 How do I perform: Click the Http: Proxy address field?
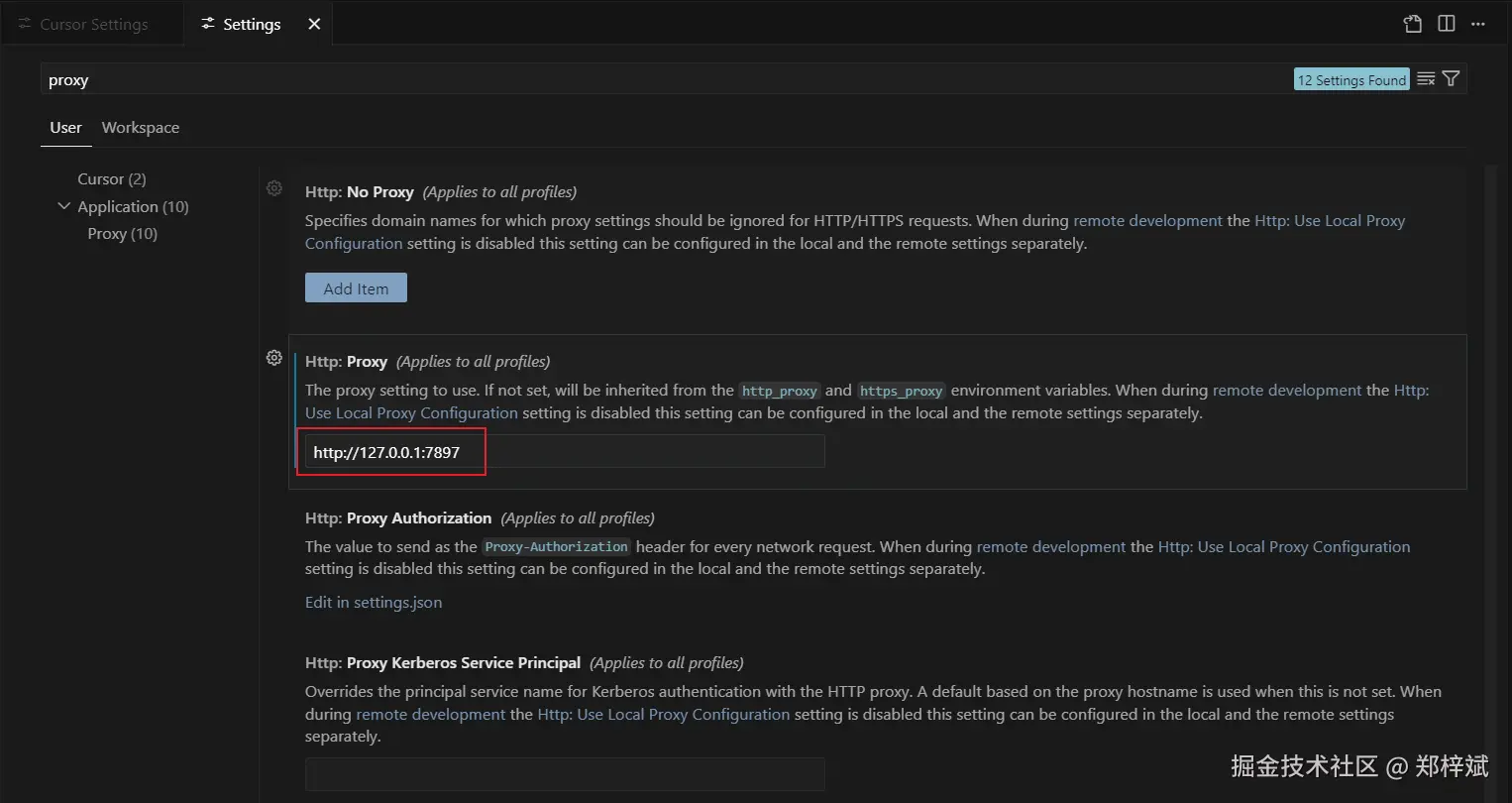565,452
